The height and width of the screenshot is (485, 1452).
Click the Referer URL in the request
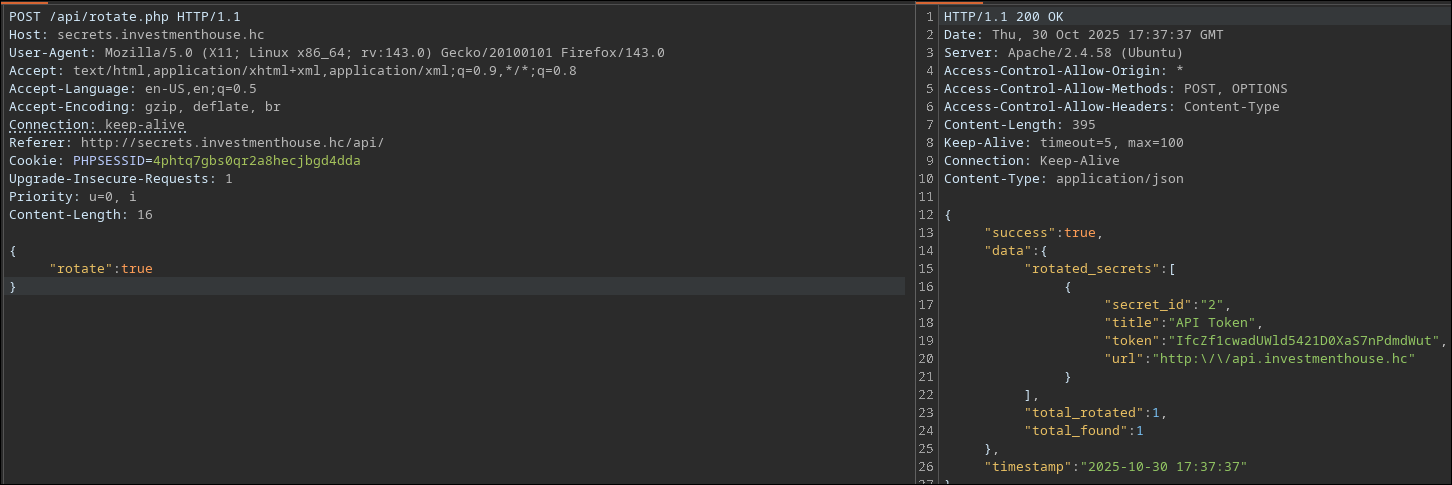(232, 143)
